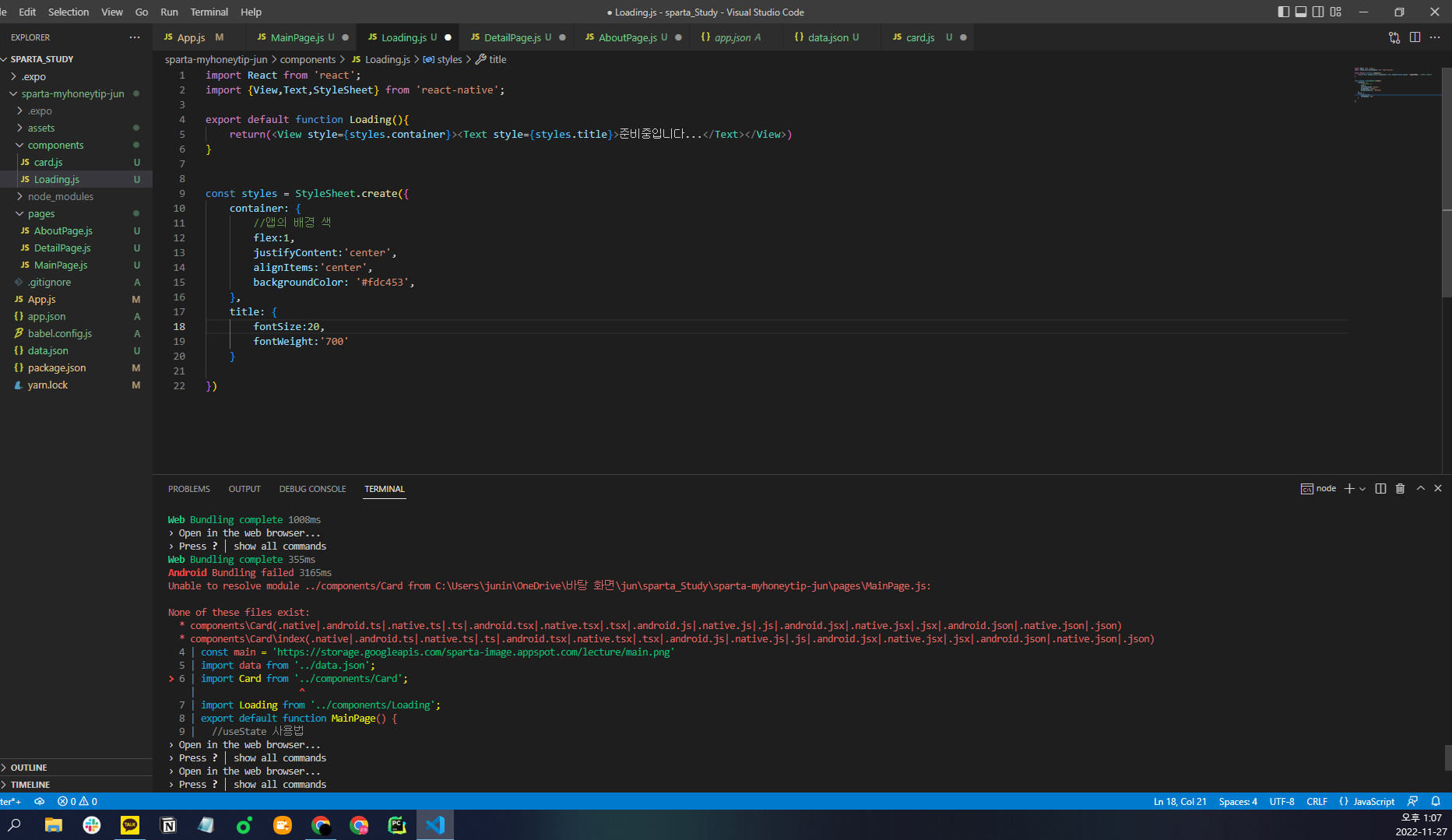
Task: Switch to the DEBUG CONSOLE tab
Action: 313,489
